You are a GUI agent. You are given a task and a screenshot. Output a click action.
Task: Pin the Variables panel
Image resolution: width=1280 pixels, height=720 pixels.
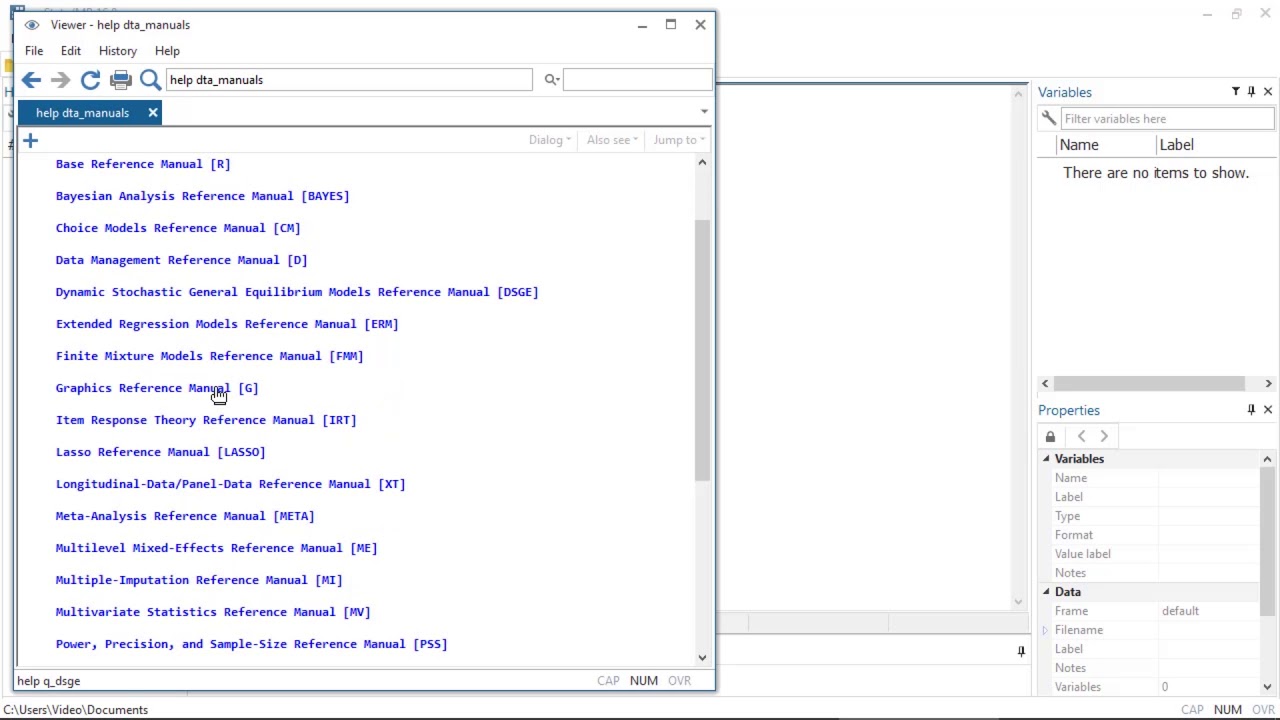(1251, 92)
